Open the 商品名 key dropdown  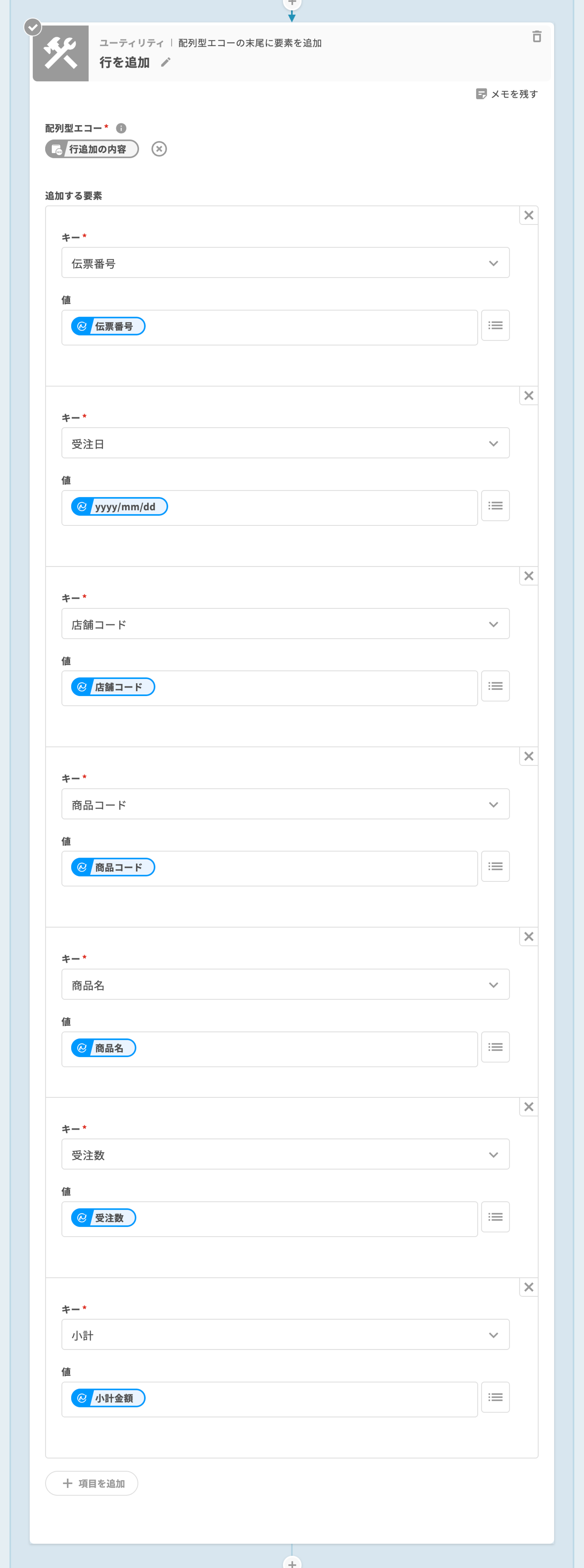(285, 985)
